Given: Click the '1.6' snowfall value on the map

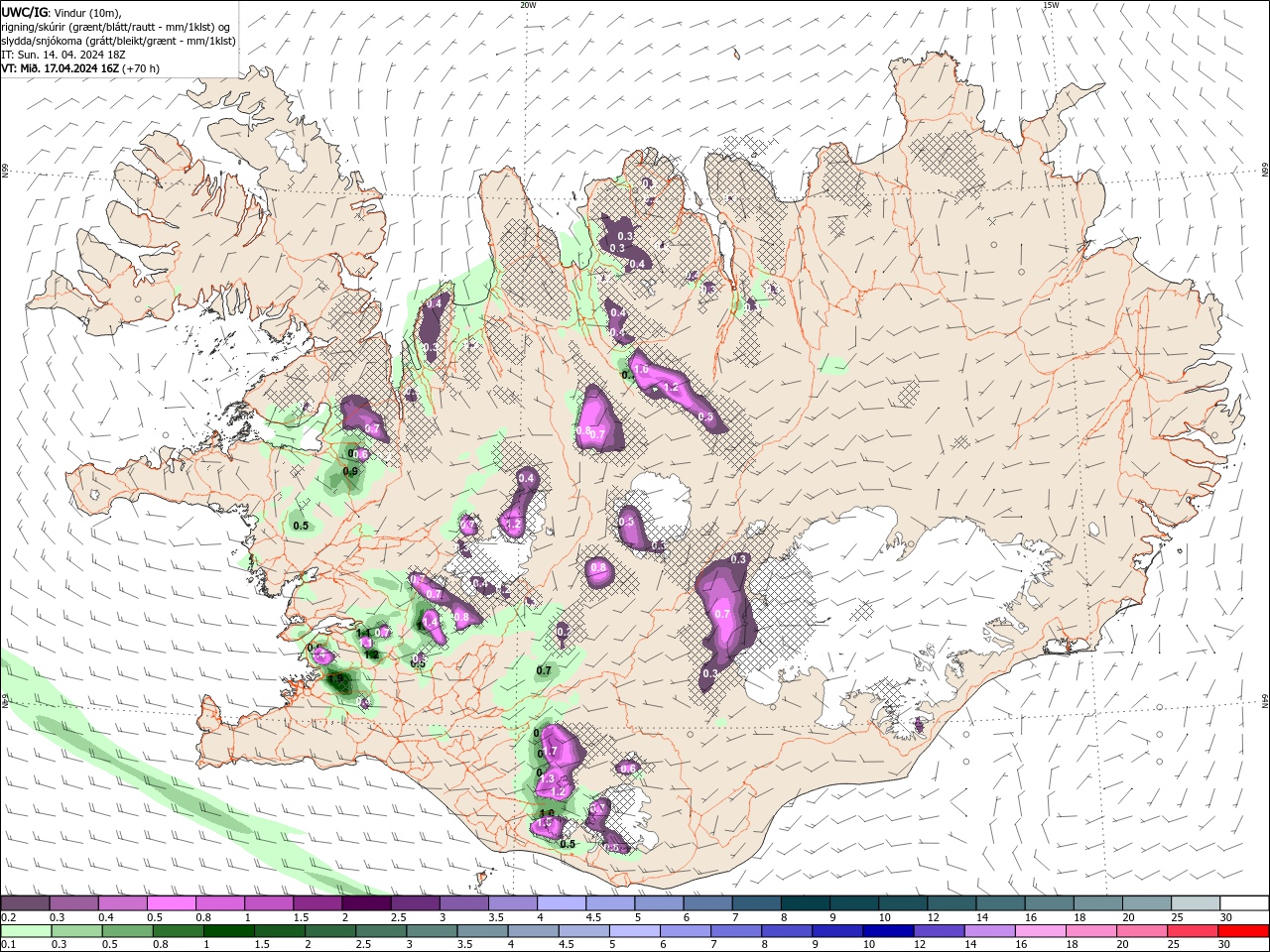Looking at the screenshot, I should 641,370.
